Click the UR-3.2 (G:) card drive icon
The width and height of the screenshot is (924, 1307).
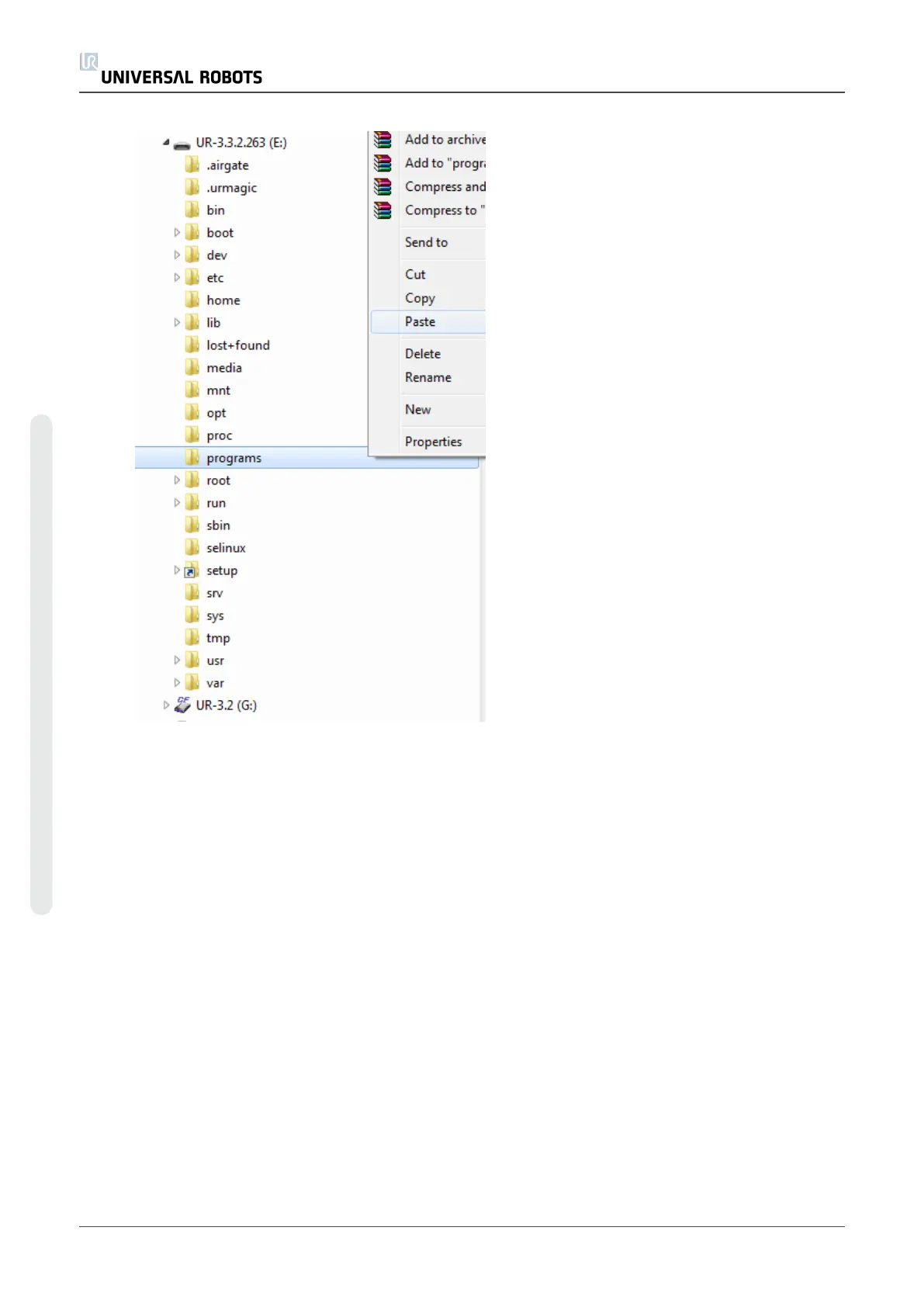point(182,705)
